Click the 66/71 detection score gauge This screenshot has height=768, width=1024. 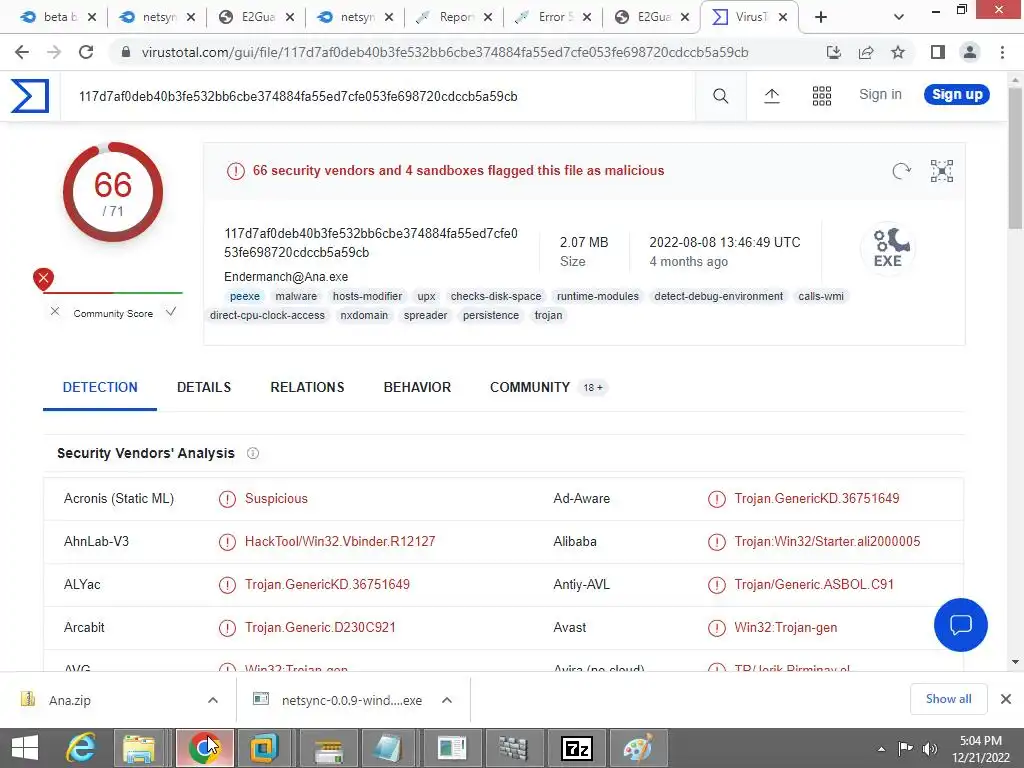pos(113,192)
